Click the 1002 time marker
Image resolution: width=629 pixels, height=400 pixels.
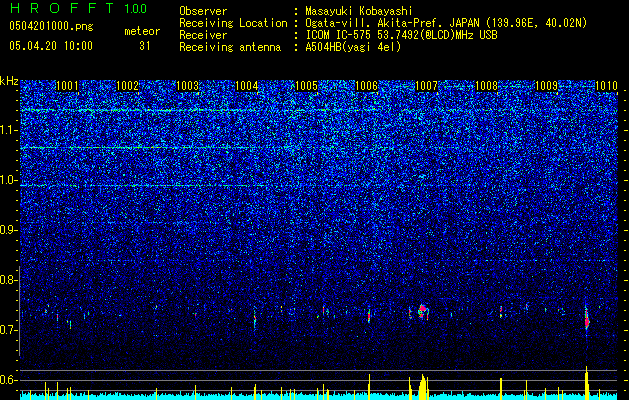[127, 86]
